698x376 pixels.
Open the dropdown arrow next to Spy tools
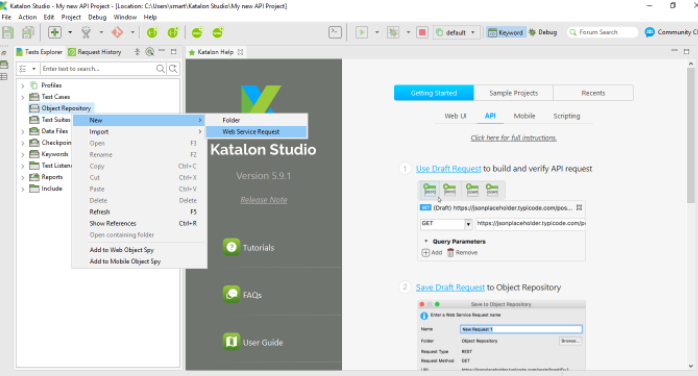click(101, 32)
